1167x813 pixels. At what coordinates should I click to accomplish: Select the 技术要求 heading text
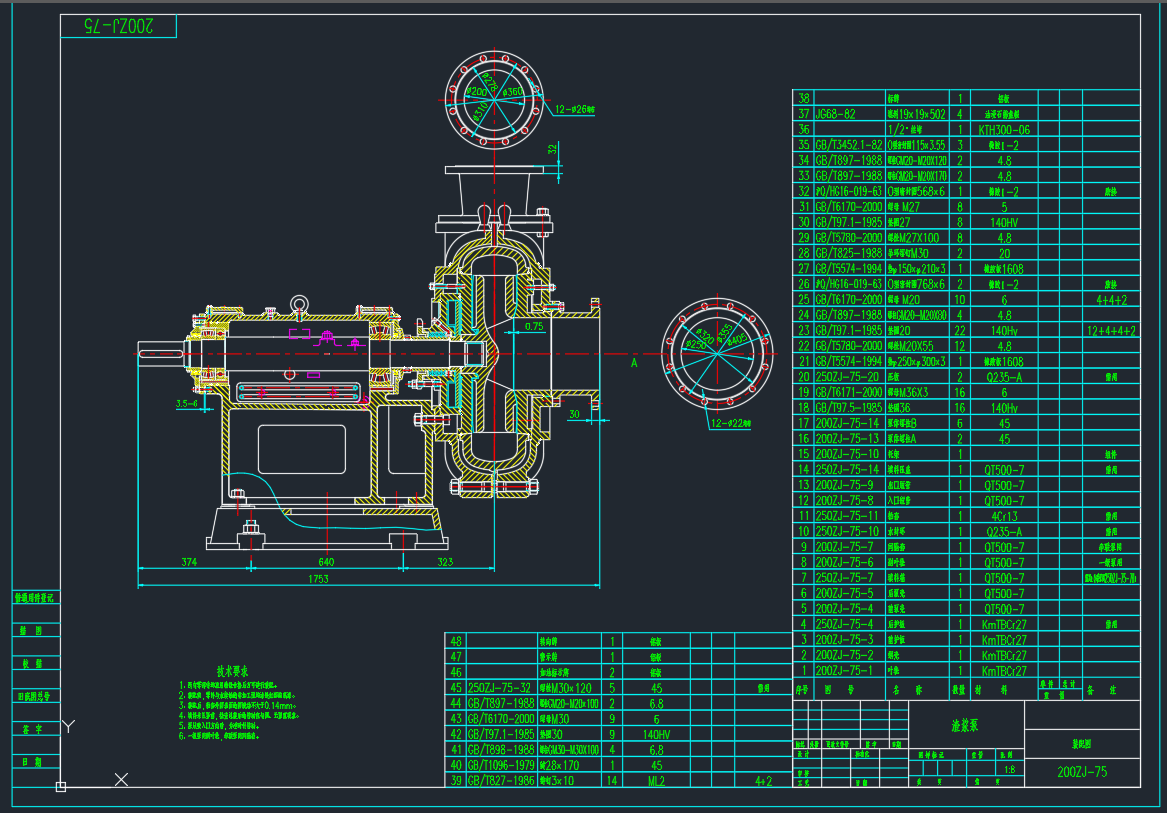[232, 671]
